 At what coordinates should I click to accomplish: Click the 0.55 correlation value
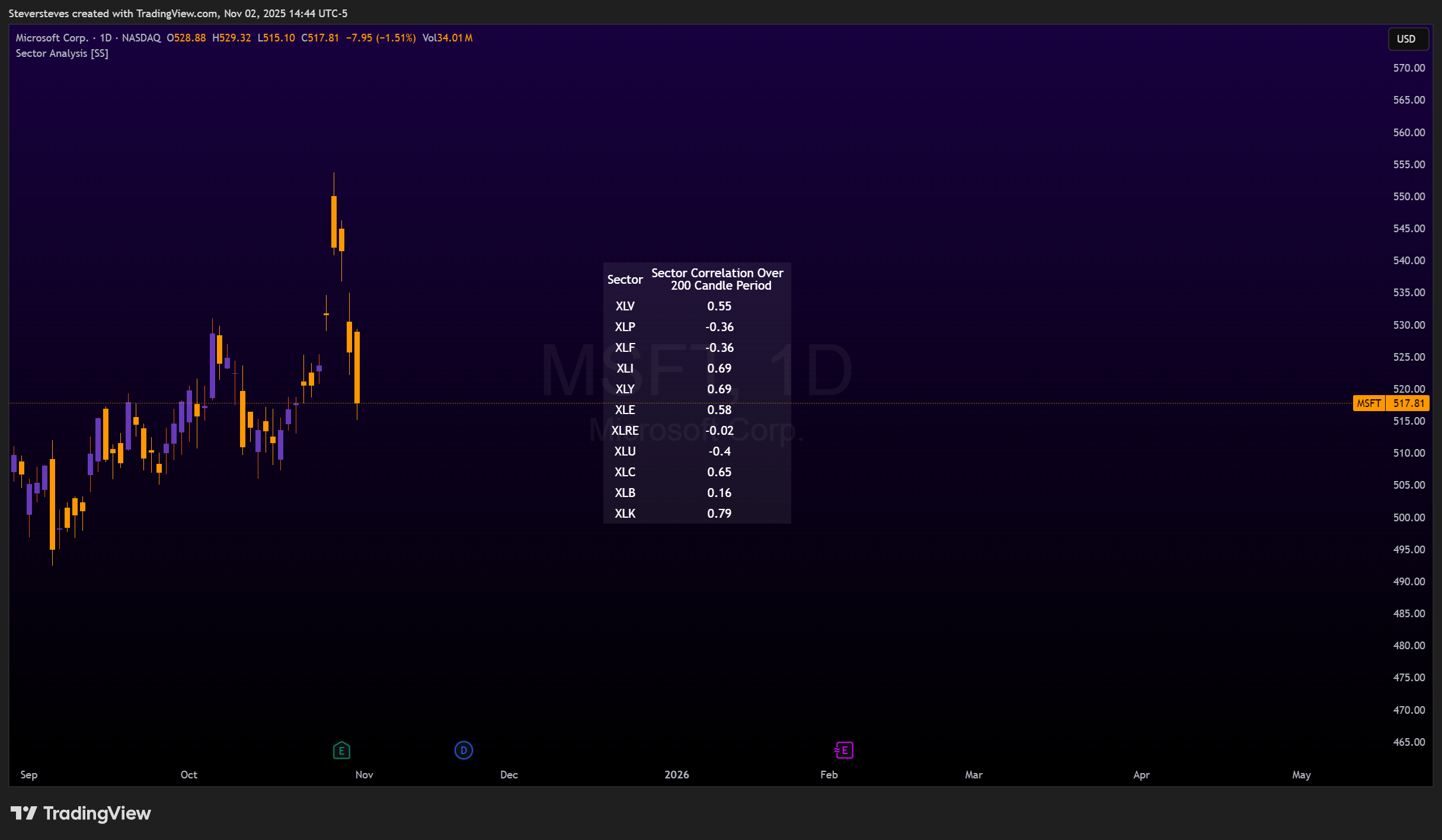click(720, 306)
